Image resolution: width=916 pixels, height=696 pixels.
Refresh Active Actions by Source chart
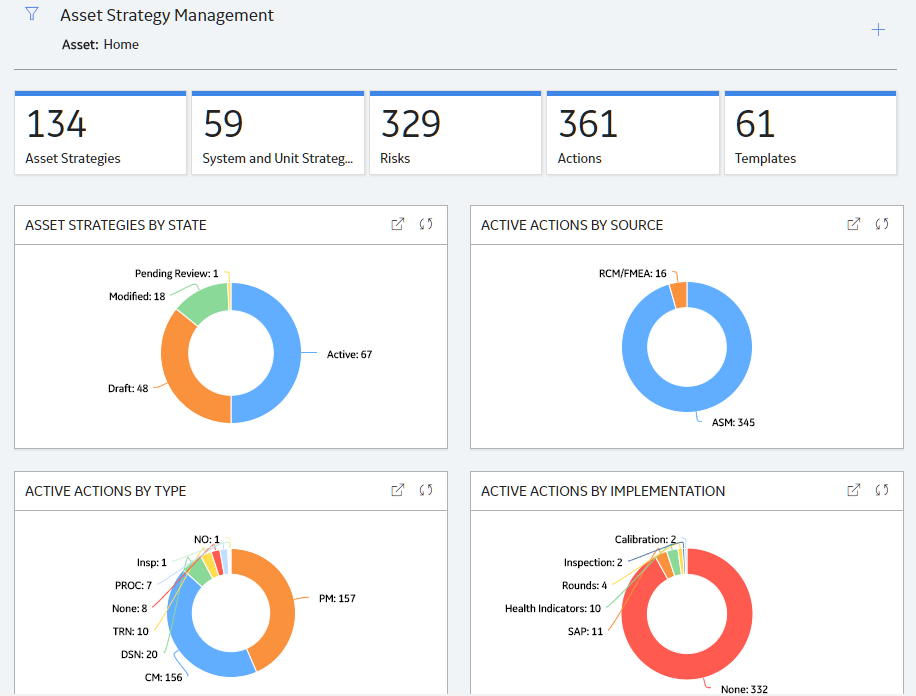[x=882, y=224]
